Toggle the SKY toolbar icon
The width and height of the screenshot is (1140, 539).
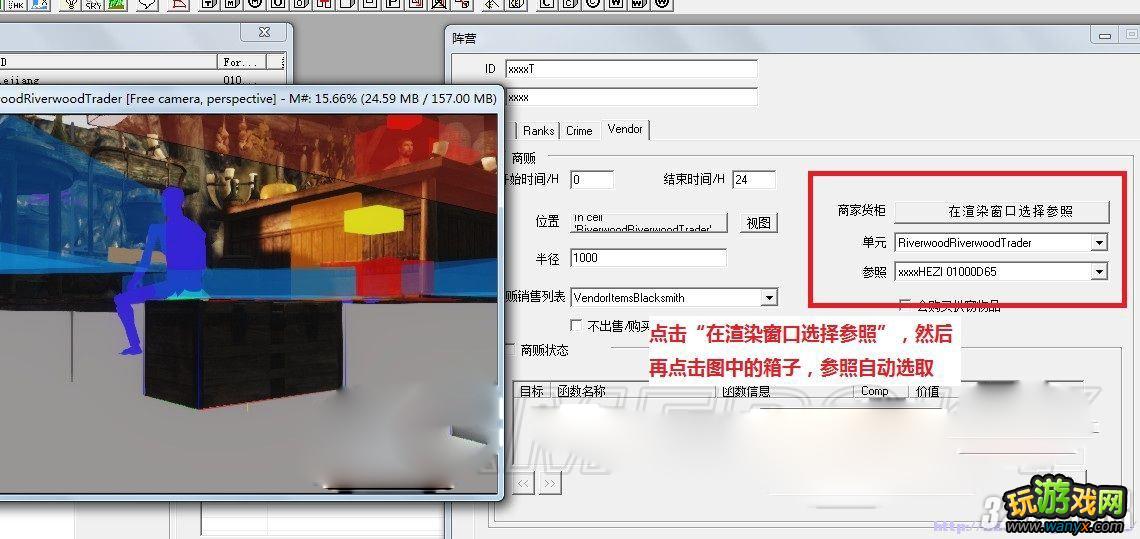point(94,4)
